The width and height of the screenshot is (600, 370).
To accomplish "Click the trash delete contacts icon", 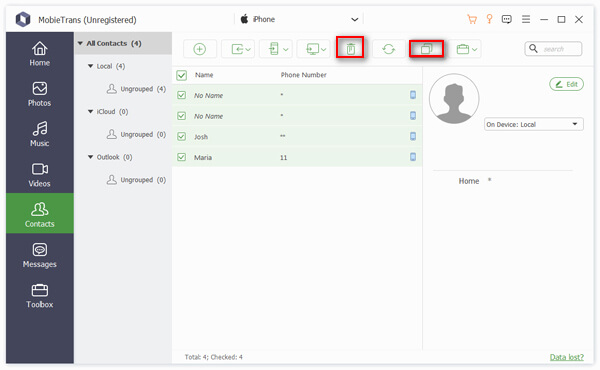I will pyautogui.click(x=351, y=49).
